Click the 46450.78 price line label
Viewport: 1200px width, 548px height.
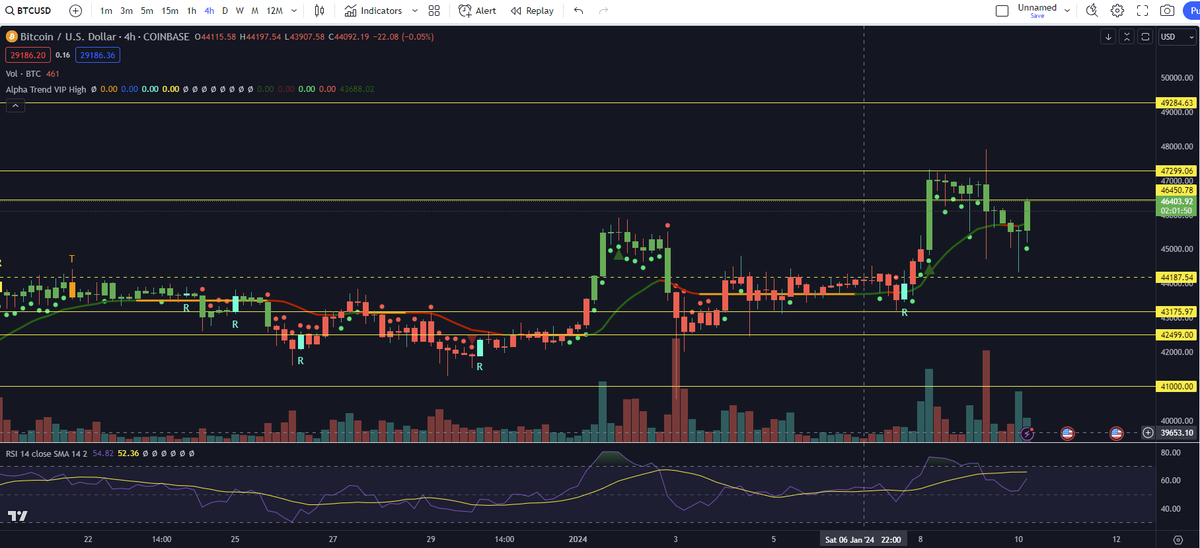point(1176,190)
